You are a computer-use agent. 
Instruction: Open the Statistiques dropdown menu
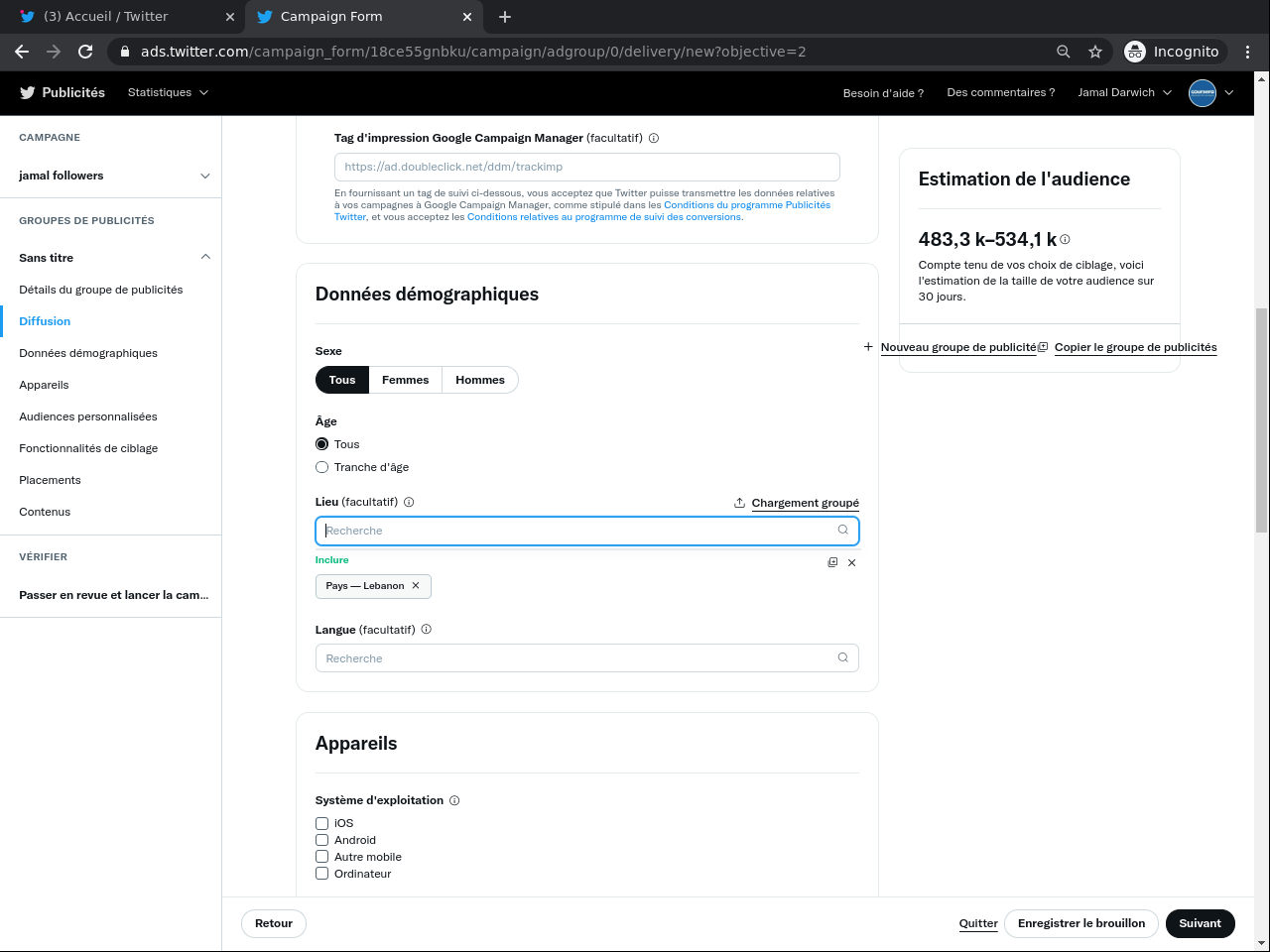168,92
